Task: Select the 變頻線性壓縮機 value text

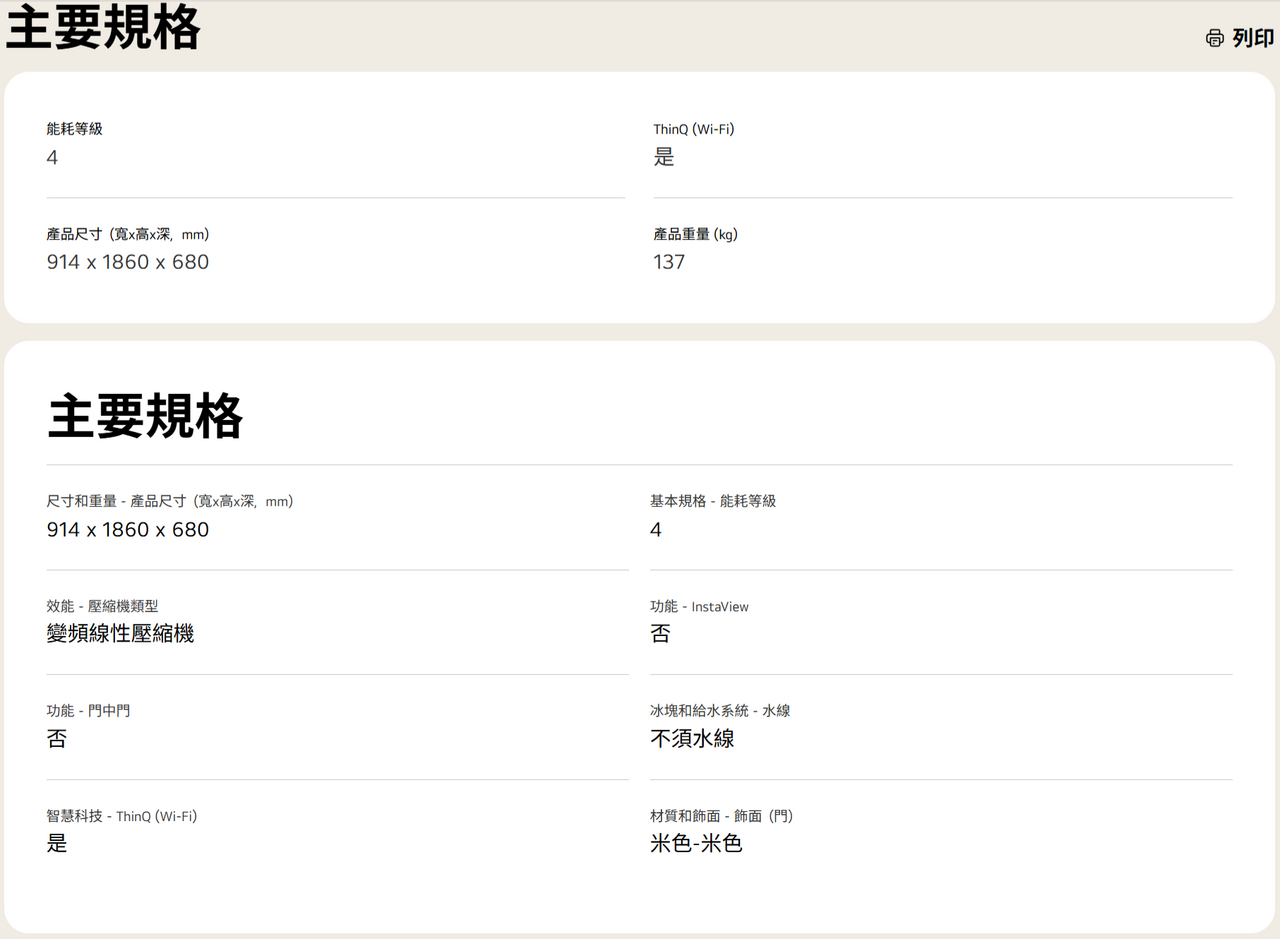Action: [x=120, y=633]
